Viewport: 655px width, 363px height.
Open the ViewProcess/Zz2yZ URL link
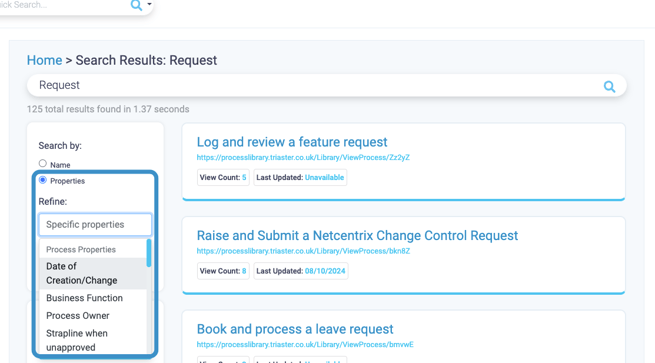303,157
